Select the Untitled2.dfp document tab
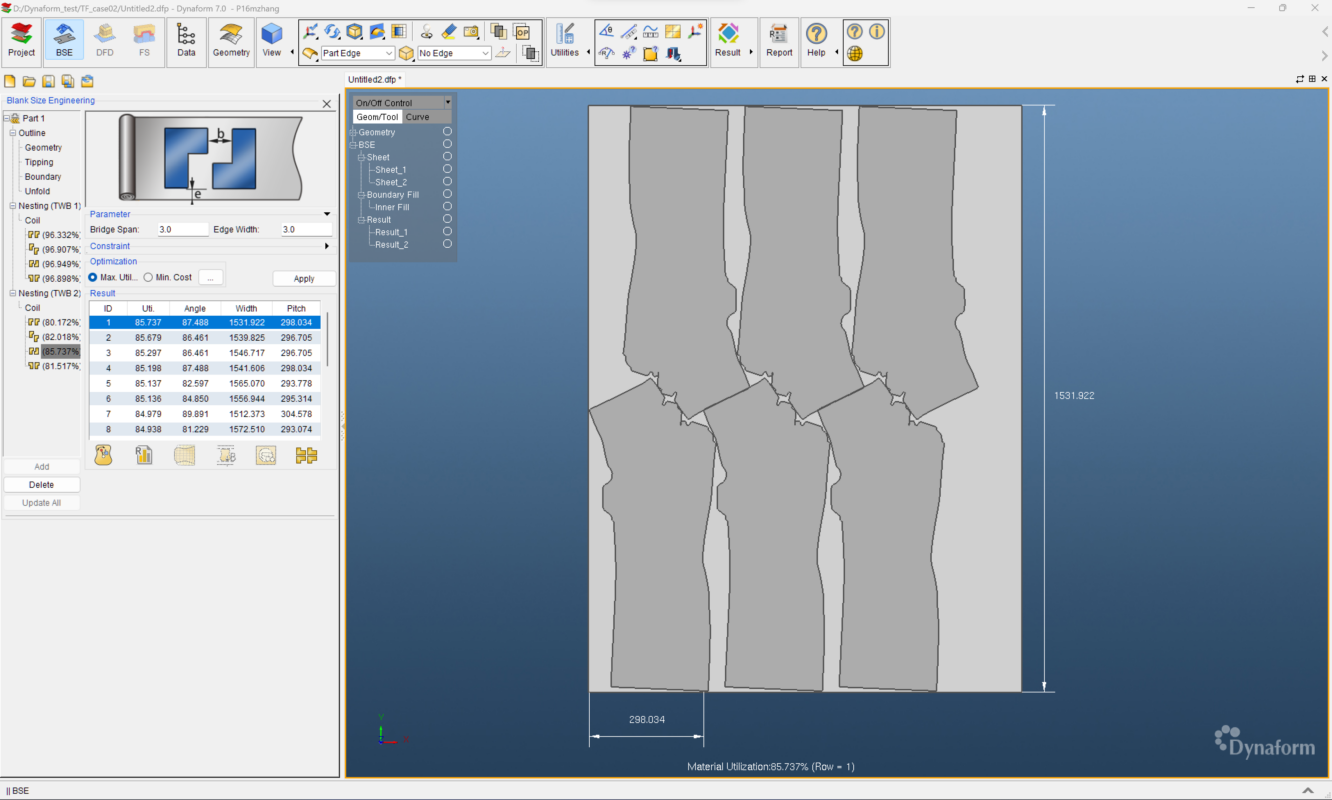Image resolution: width=1332 pixels, height=800 pixels. (374, 79)
